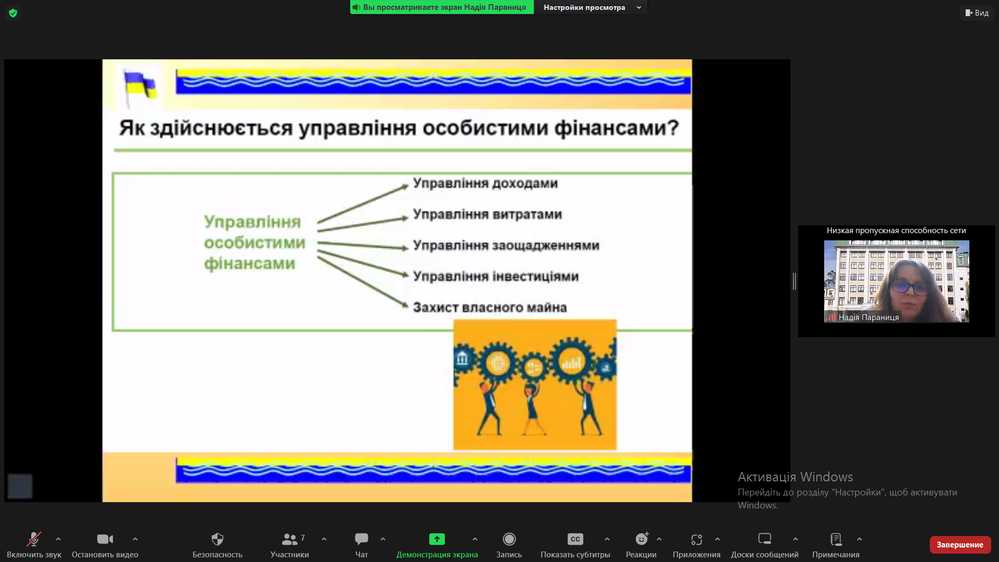Start Демонстрация экрана screen share
The width and height of the screenshot is (999, 562).
pyautogui.click(x=437, y=540)
